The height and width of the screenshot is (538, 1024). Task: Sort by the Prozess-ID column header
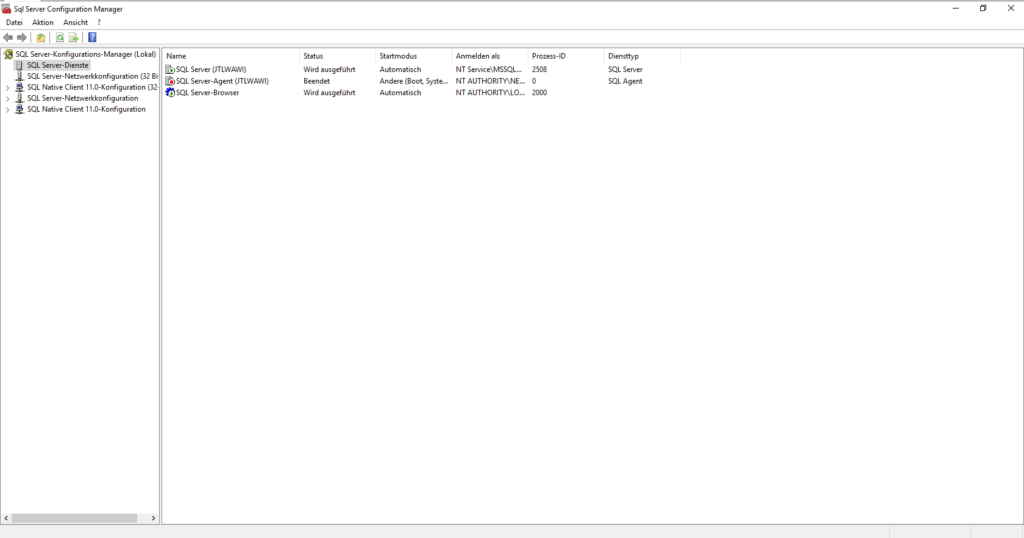coord(566,56)
